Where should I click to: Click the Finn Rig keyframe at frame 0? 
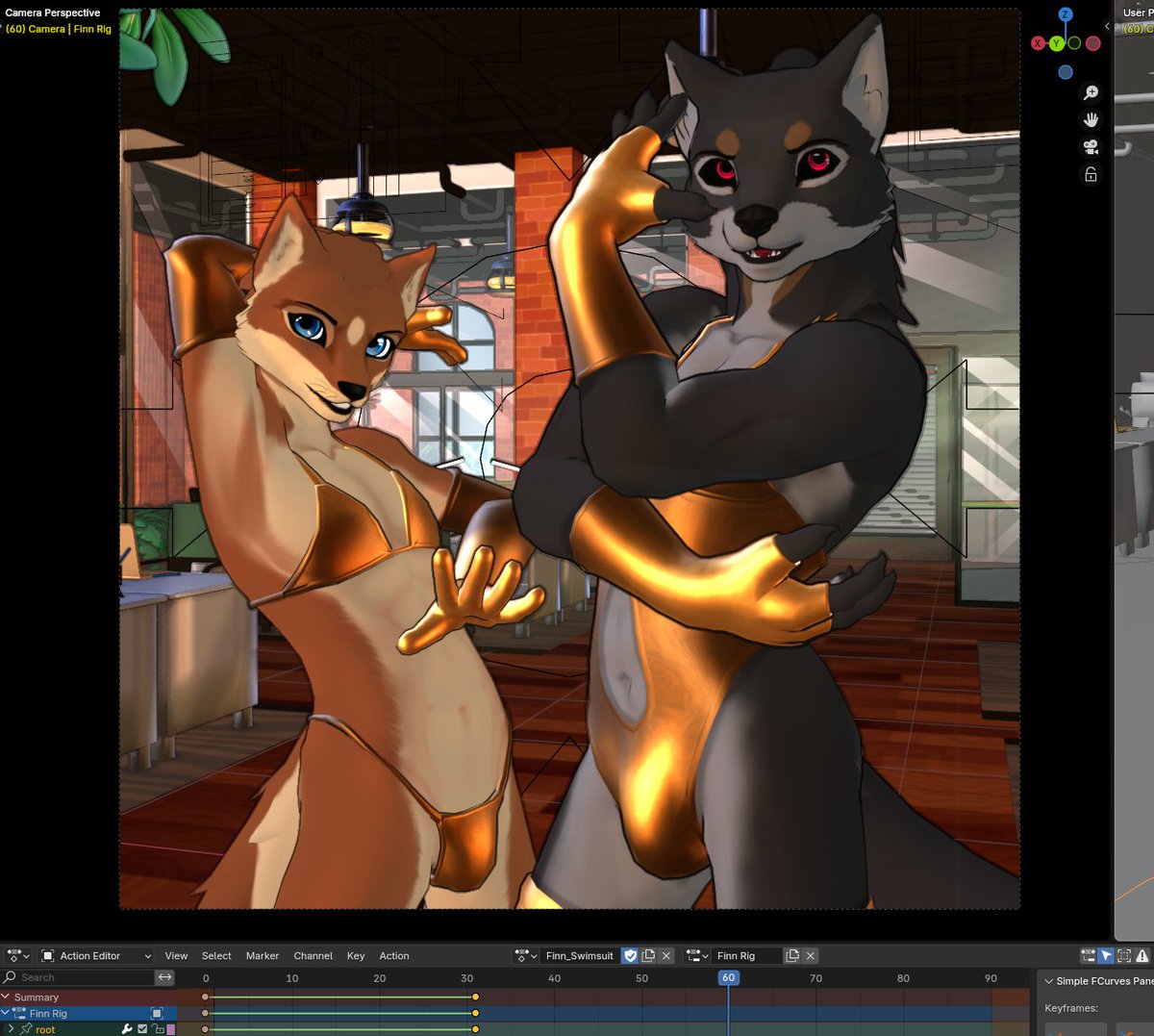[x=205, y=1013]
